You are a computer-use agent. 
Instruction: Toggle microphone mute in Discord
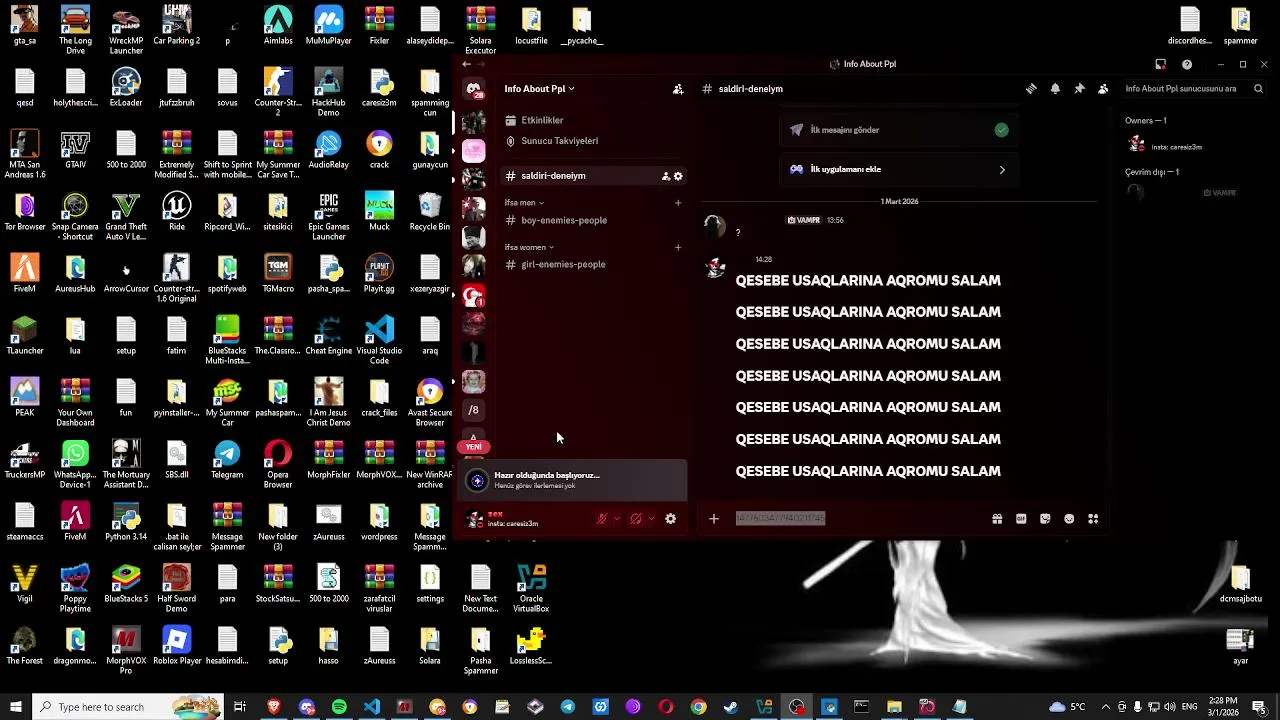pyautogui.click(x=602, y=519)
